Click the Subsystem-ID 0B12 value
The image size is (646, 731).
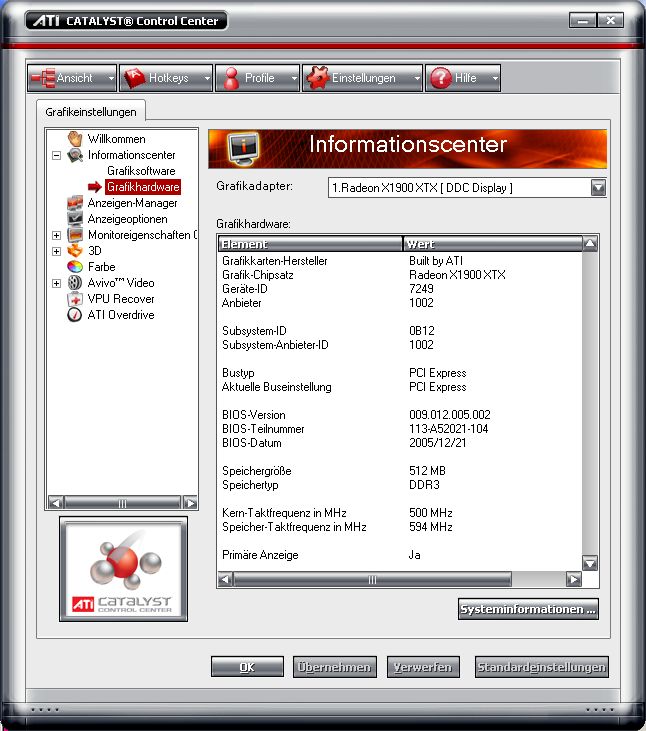tap(422, 331)
